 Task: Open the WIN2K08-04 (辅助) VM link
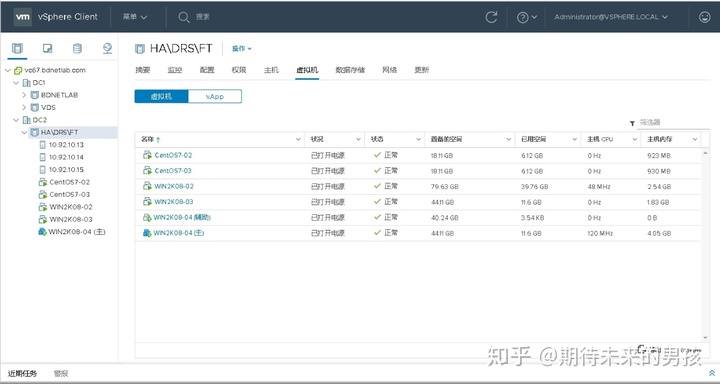pos(182,217)
